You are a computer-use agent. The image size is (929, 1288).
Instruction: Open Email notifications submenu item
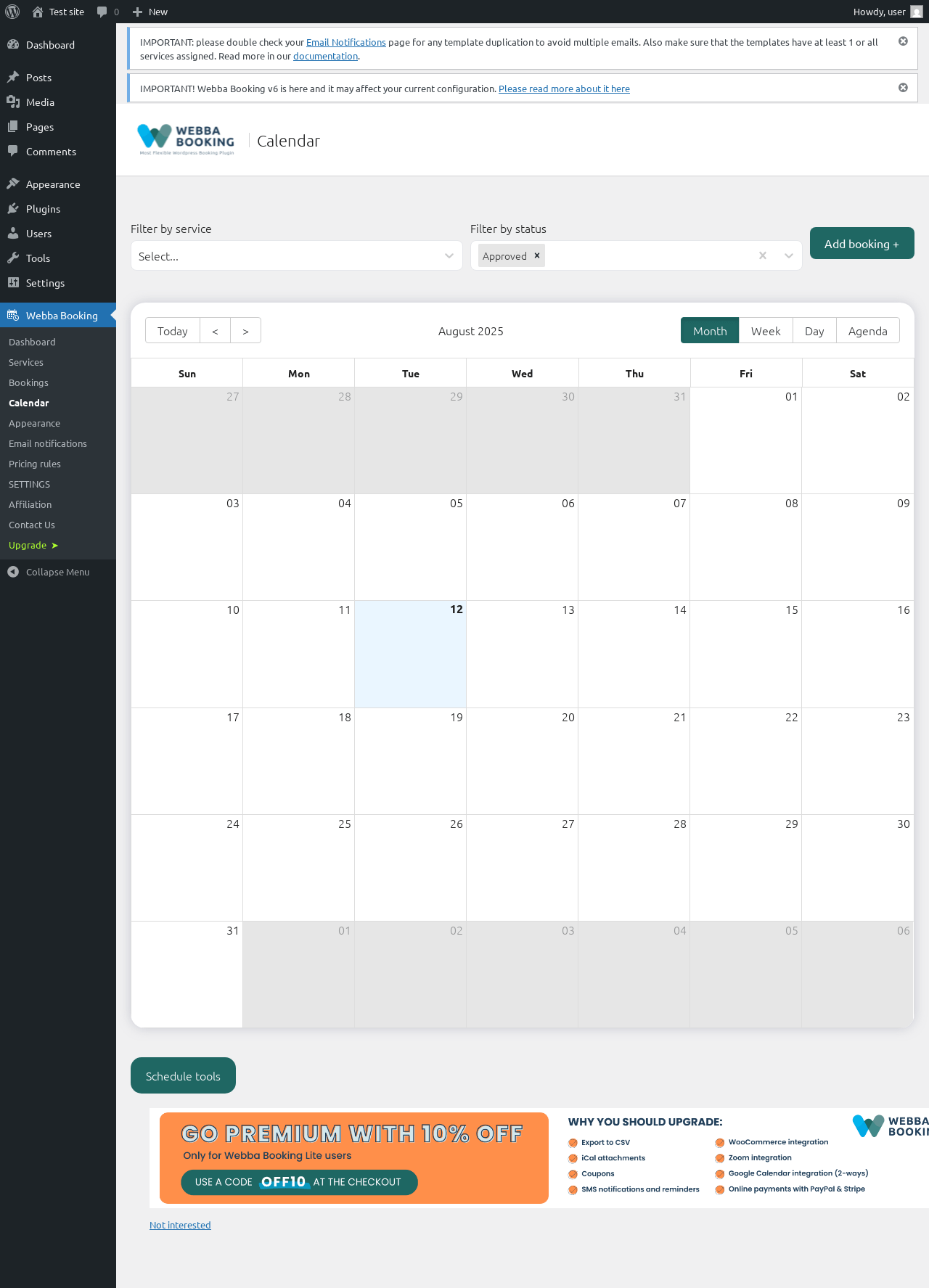pyautogui.click(x=58, y=443)
